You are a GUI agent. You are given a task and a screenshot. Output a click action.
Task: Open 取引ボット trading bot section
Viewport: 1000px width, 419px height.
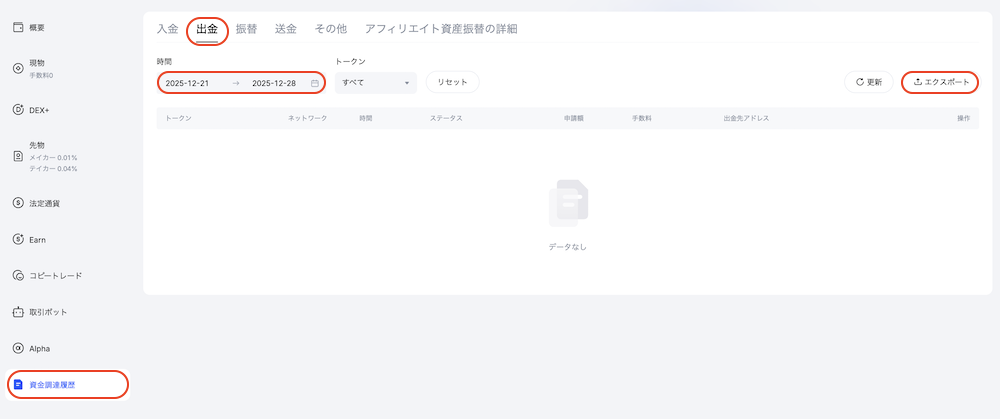[48, 312]
